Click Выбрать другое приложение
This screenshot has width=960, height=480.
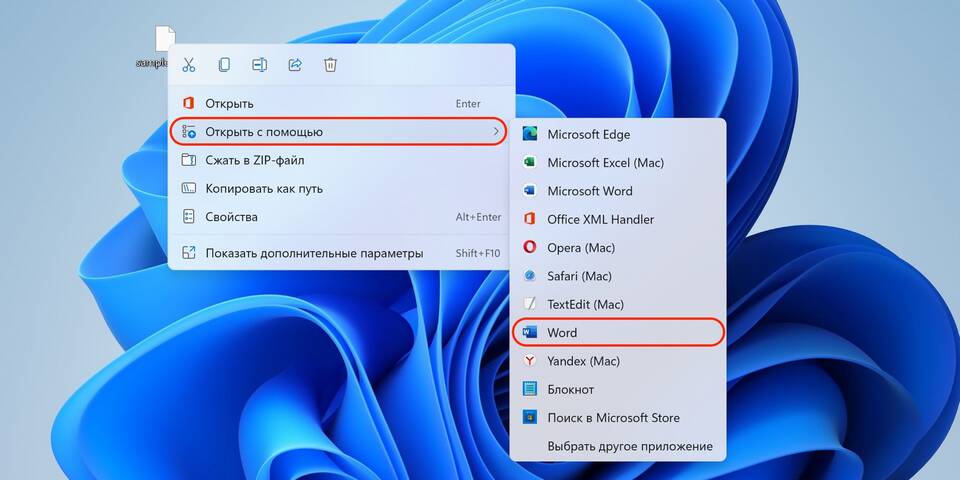(618, 446)
